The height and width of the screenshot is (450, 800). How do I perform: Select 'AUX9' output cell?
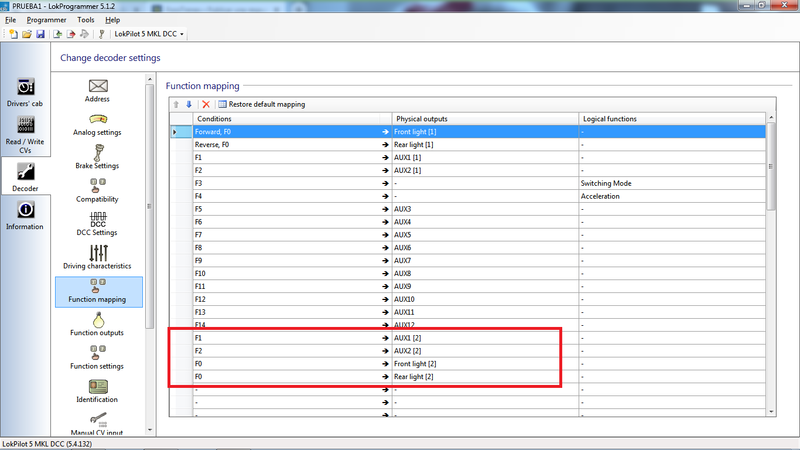pyautogui.click(x=485, y=286)
